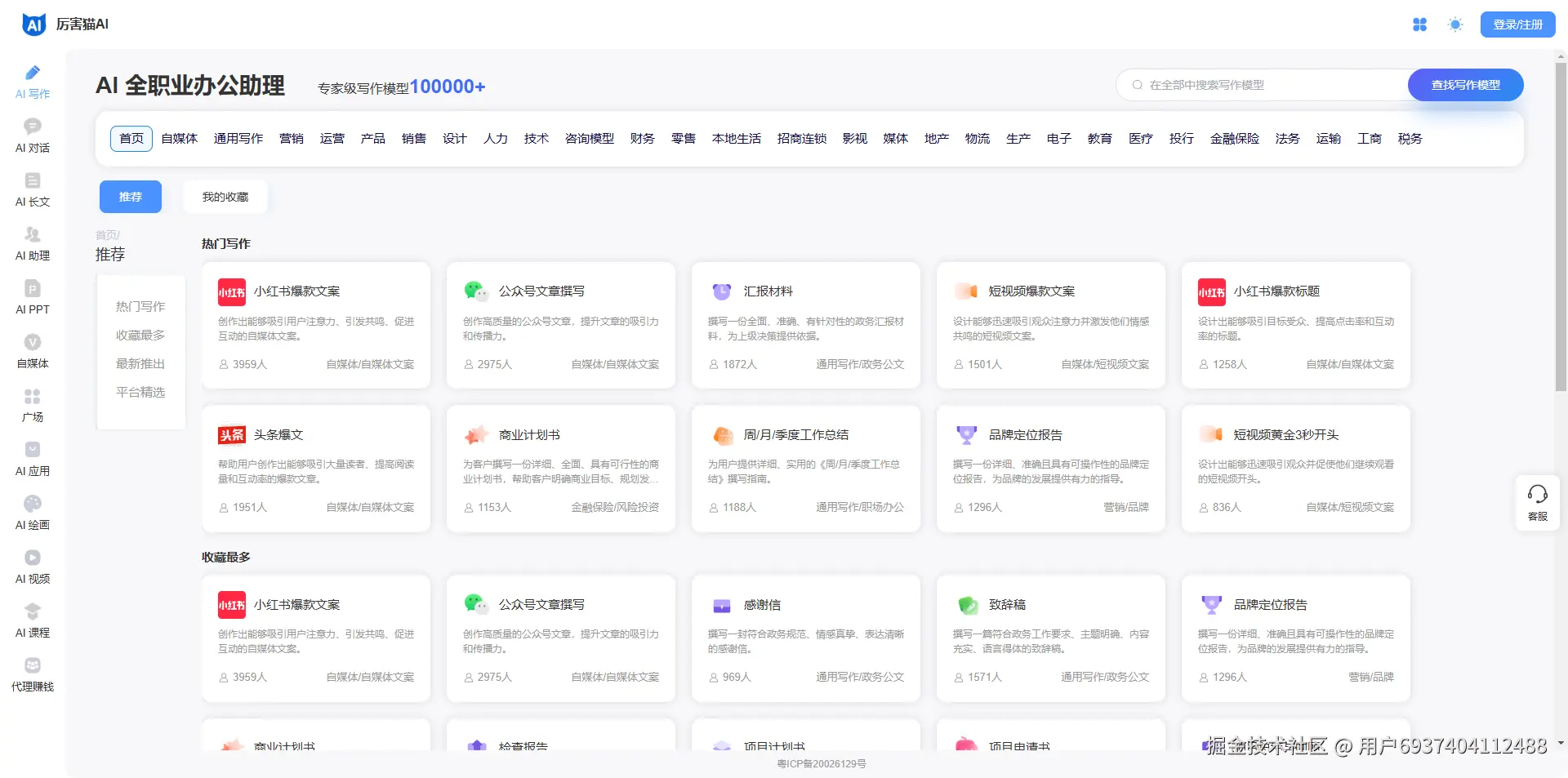Open AI 绘画 in sidebar

[x=33, y=513]
